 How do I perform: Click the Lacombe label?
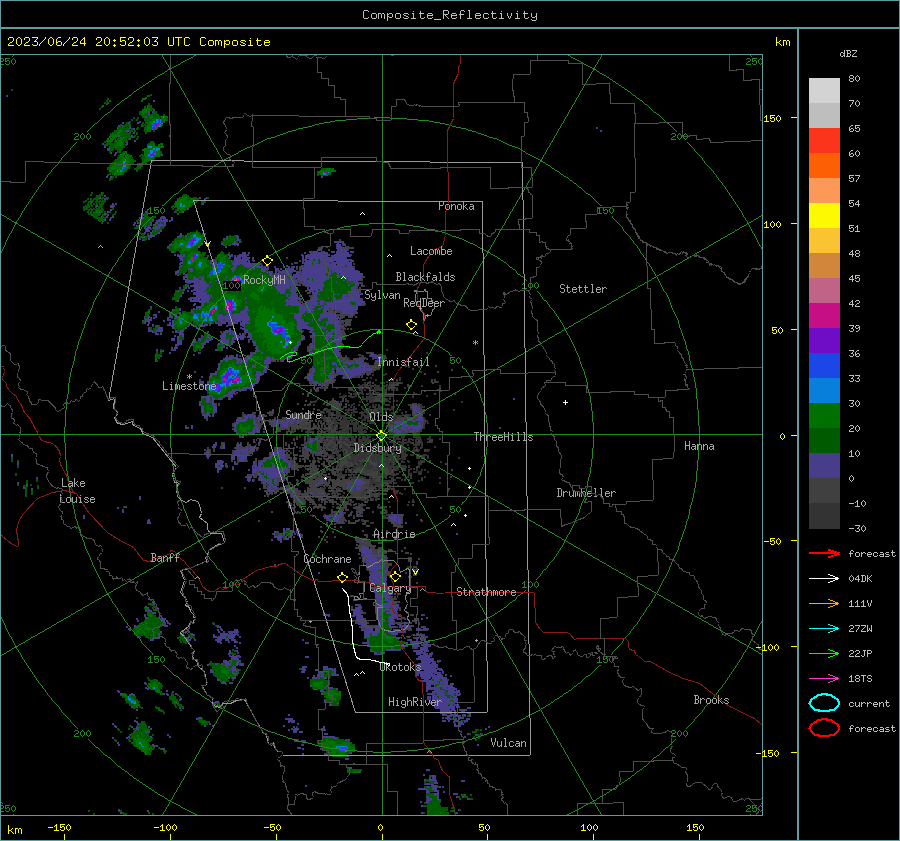[431, 251]
